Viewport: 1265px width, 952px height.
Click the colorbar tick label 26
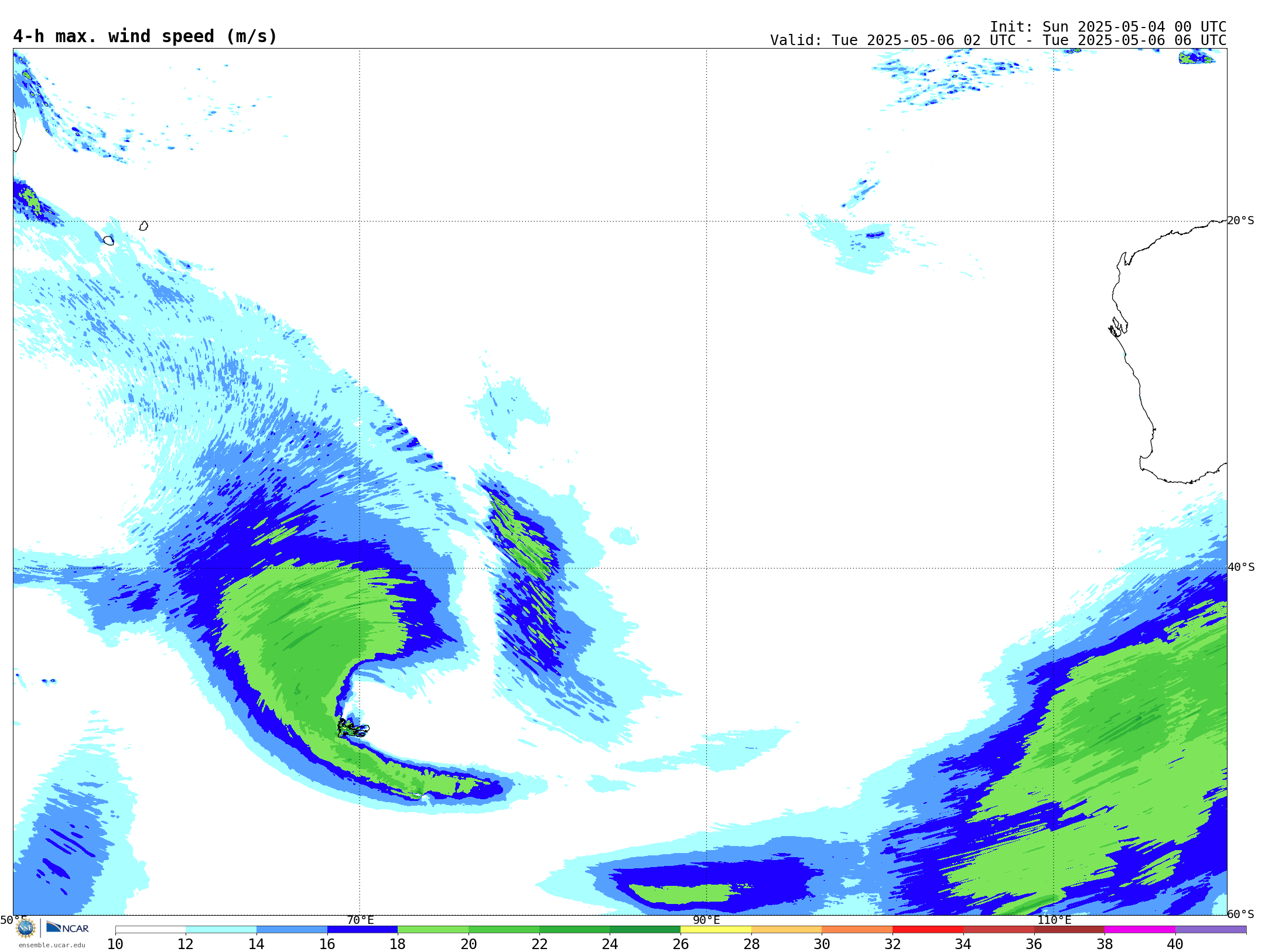(681, 944)
